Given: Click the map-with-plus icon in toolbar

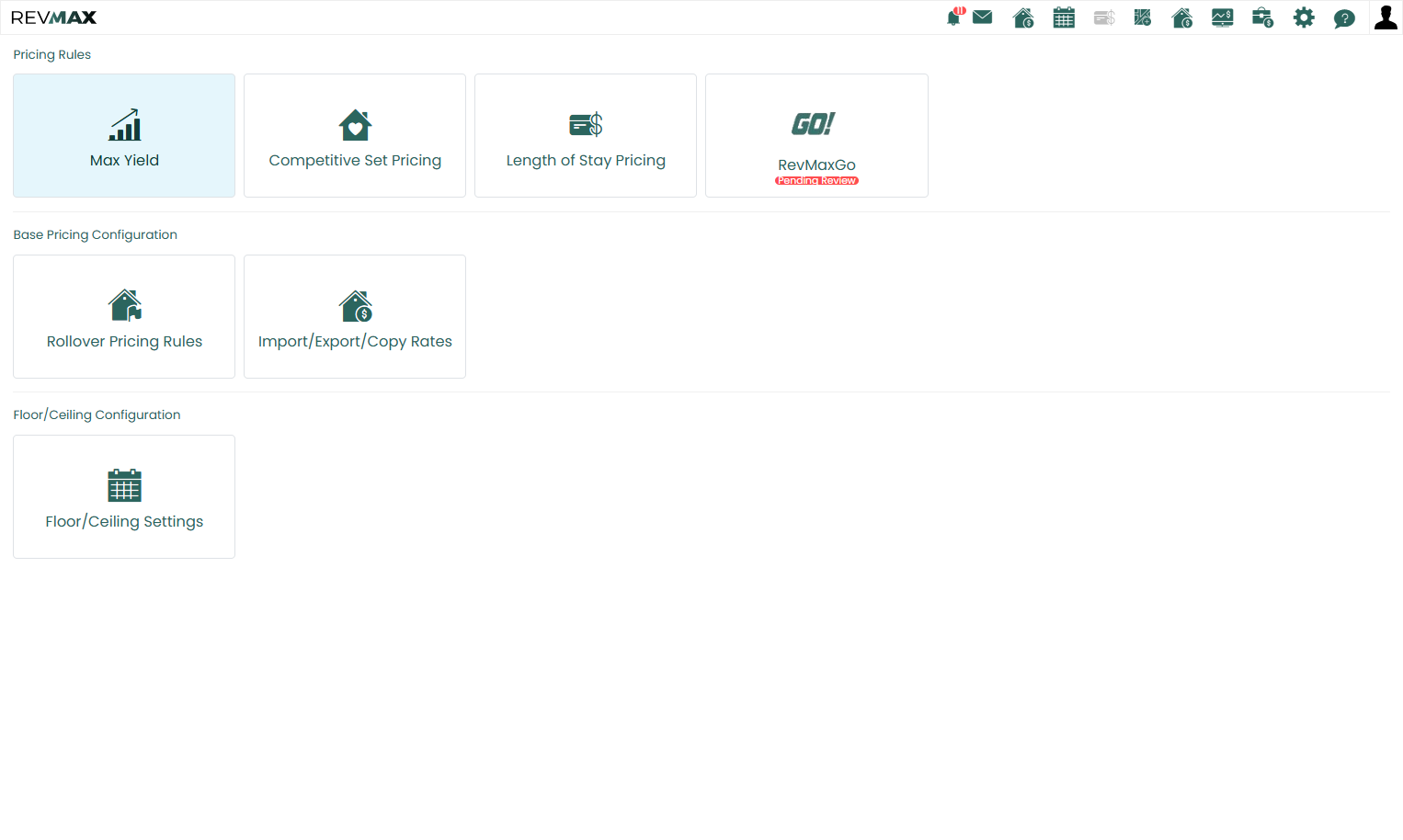Looking at the screenshot, I should [1143, 17].
